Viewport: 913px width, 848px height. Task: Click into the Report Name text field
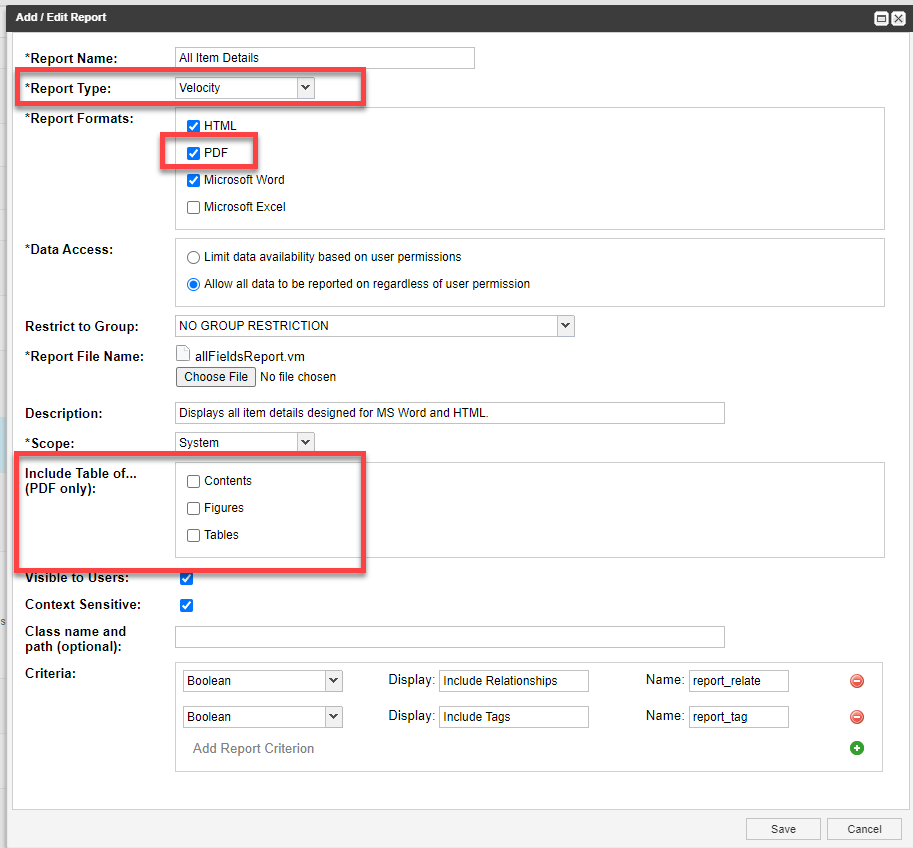tap(325, 58)
